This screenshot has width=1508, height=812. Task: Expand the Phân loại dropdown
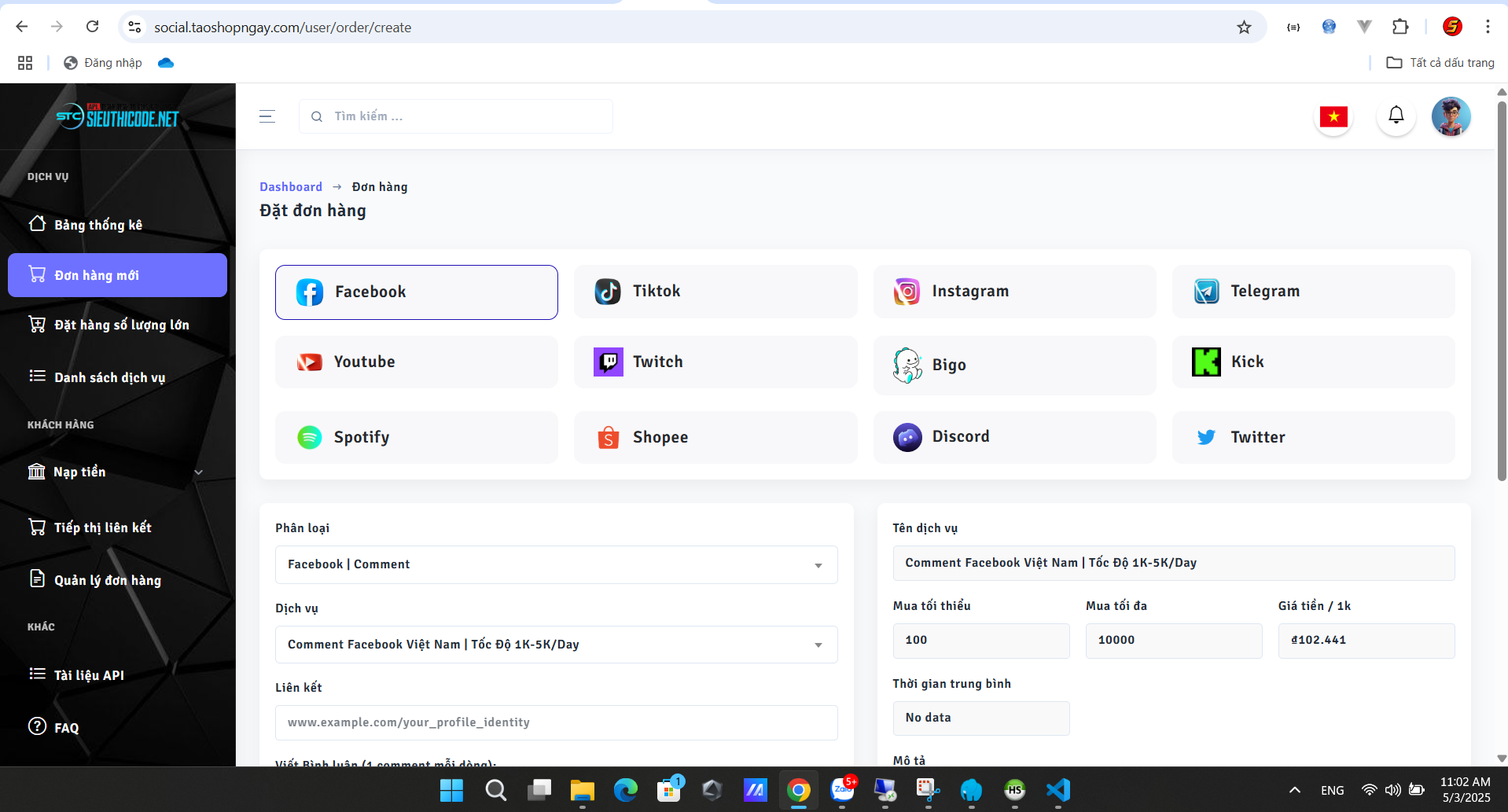556,564
